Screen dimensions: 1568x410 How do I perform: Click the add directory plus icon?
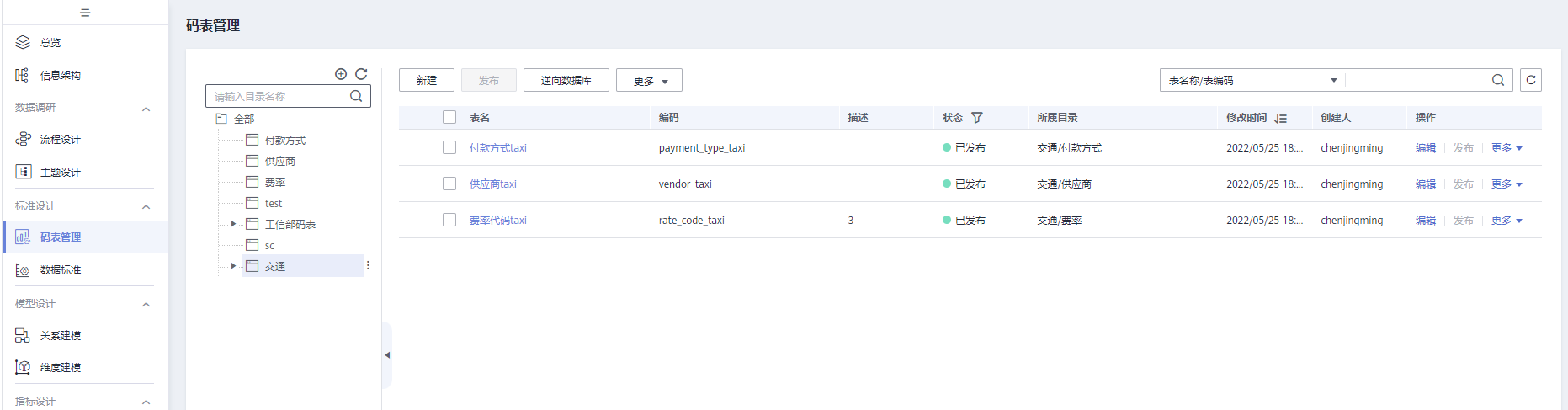(x=341, y=74)
